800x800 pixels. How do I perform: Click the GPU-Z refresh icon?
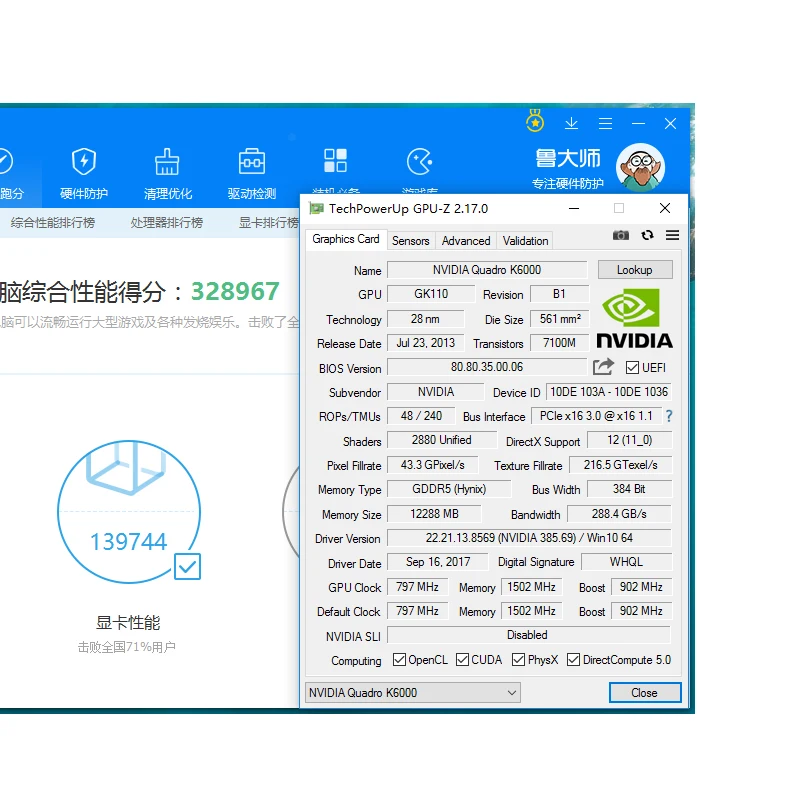647,235
